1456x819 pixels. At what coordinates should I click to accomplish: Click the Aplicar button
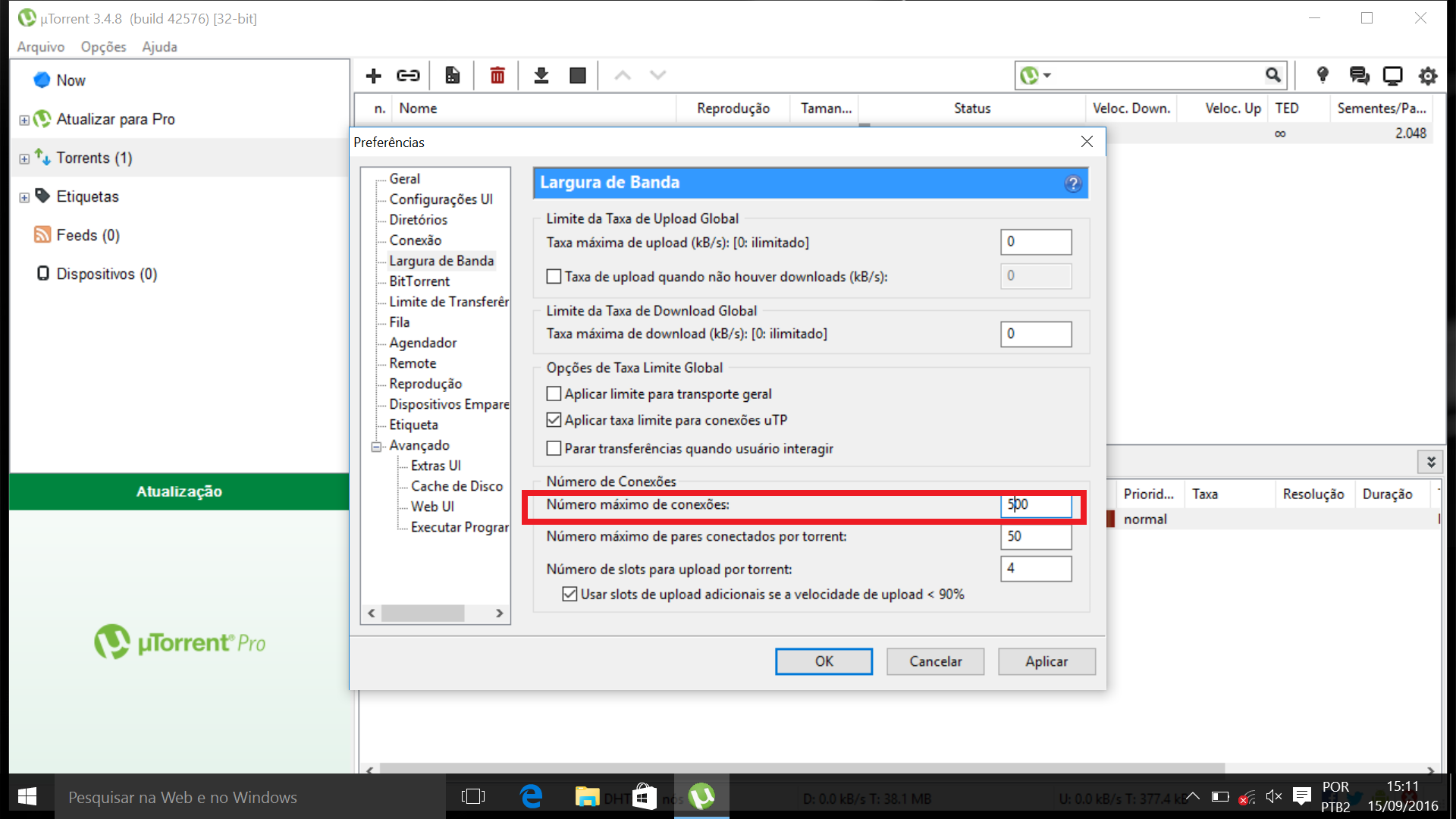[x=1046, y=661]
